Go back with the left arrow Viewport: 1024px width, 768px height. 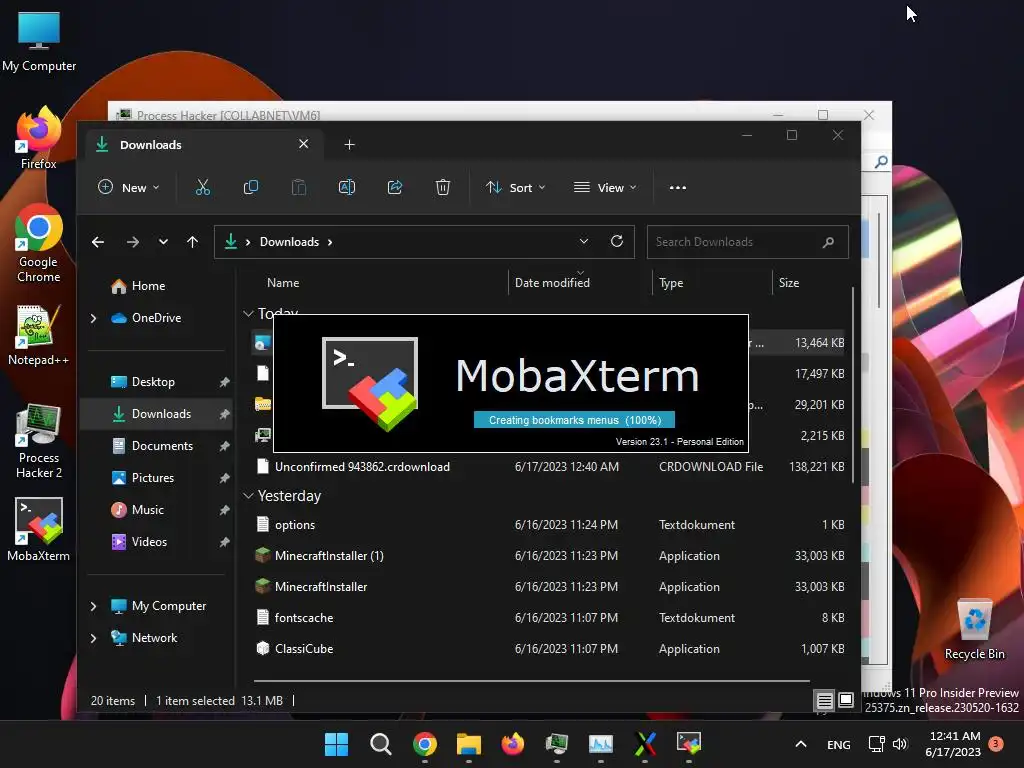point(98,242)
